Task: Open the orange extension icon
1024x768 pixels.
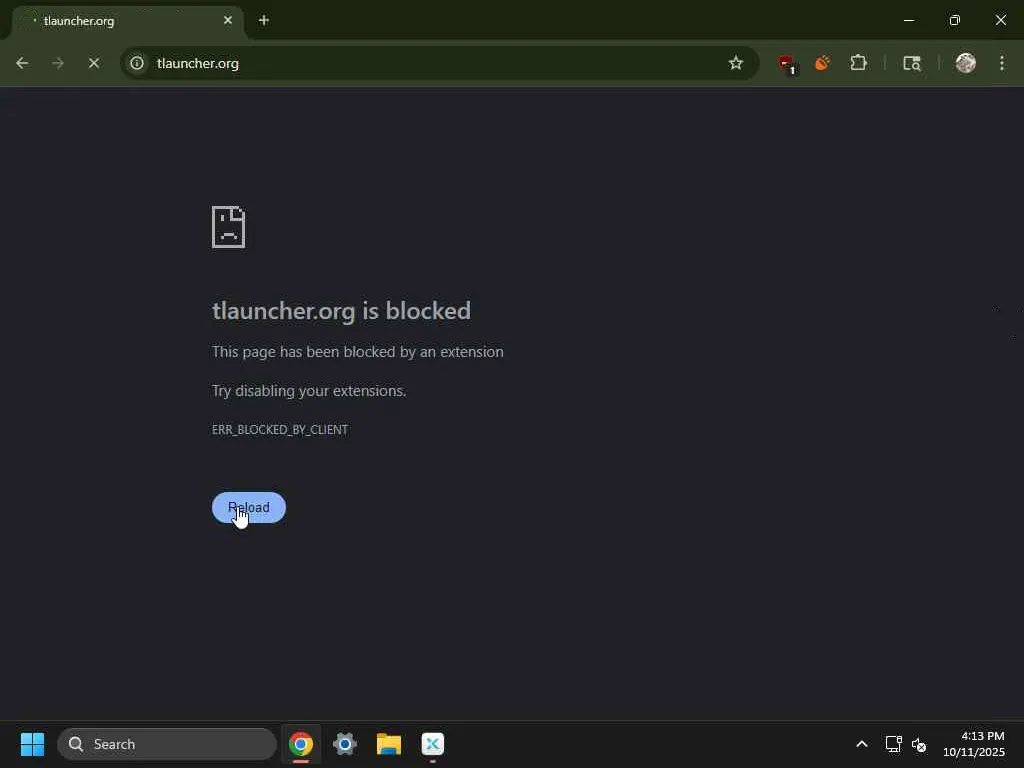Action: (822, 63)
